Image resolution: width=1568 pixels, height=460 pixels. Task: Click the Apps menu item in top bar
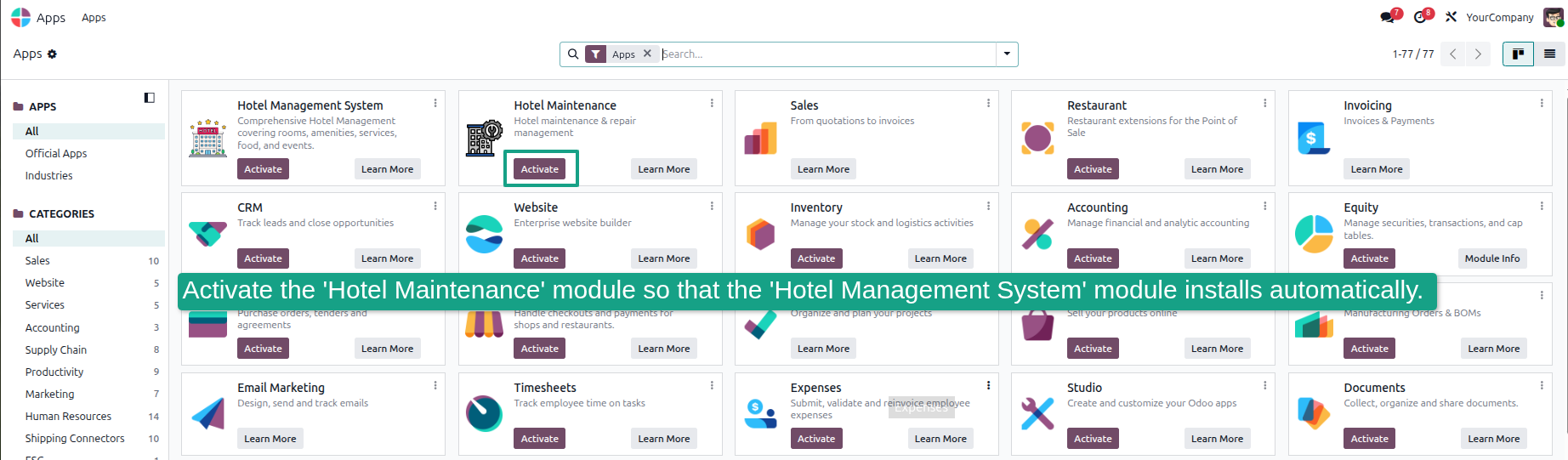point(94,17)
